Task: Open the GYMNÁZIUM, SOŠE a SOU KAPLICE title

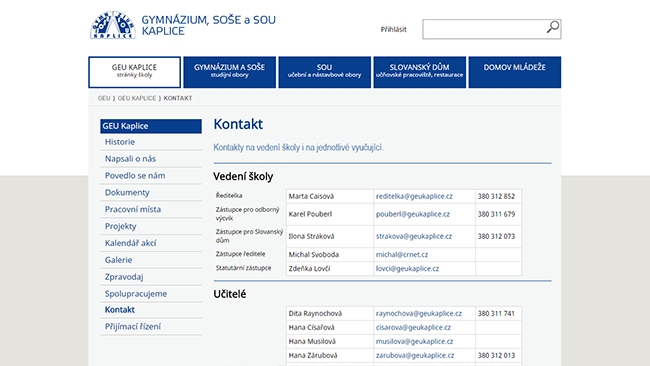Action: click(209, 25)
